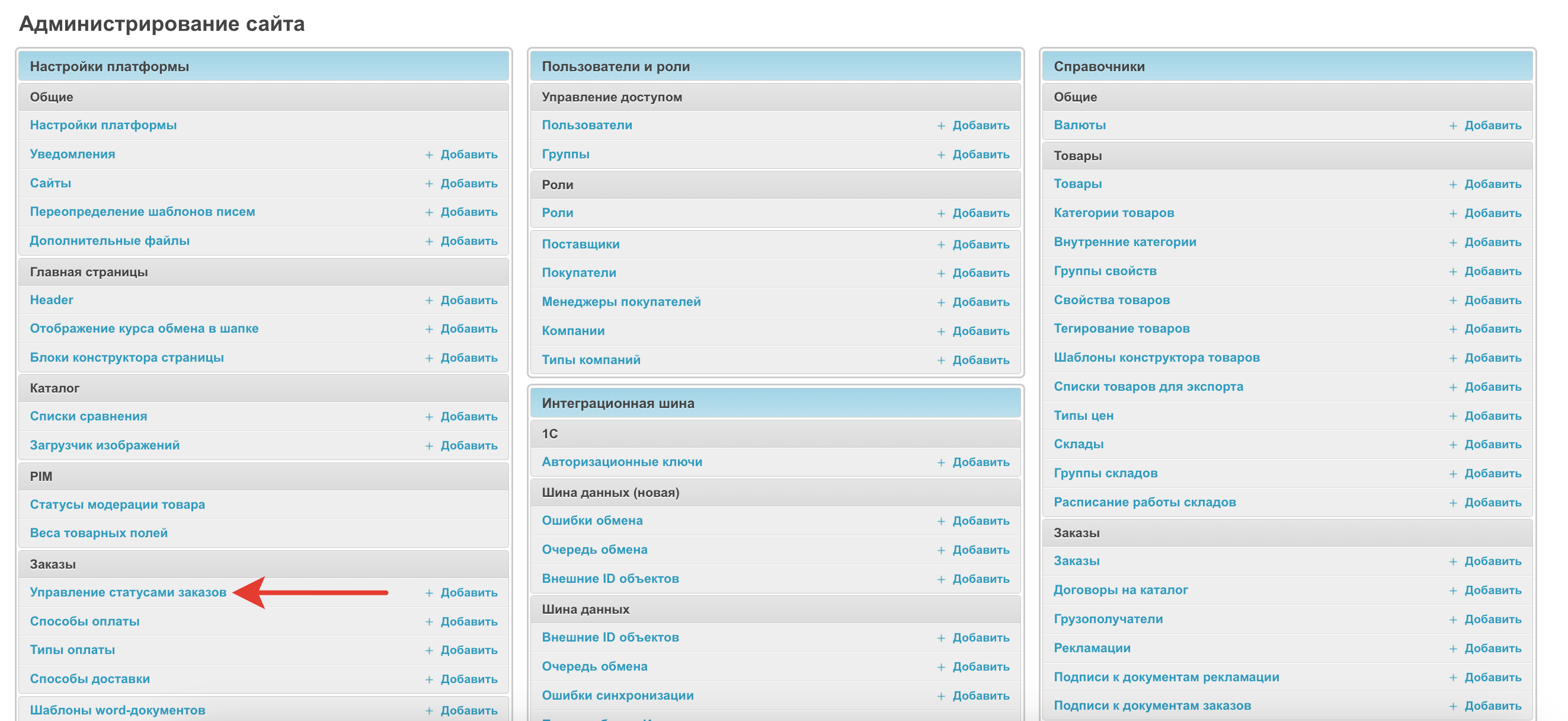
Task: Click Добавить next to Типы компаний
Action: click(981, 360)
